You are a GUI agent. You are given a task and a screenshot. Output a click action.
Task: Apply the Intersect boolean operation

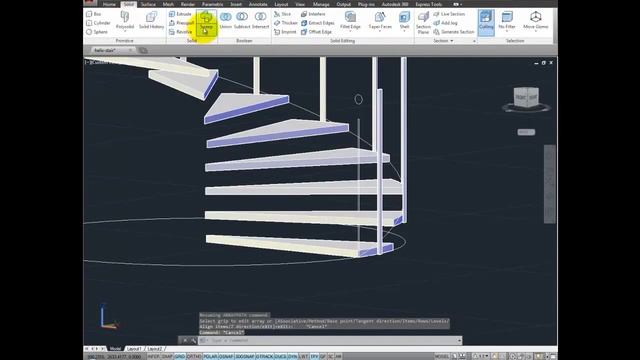tap(260, 20)
